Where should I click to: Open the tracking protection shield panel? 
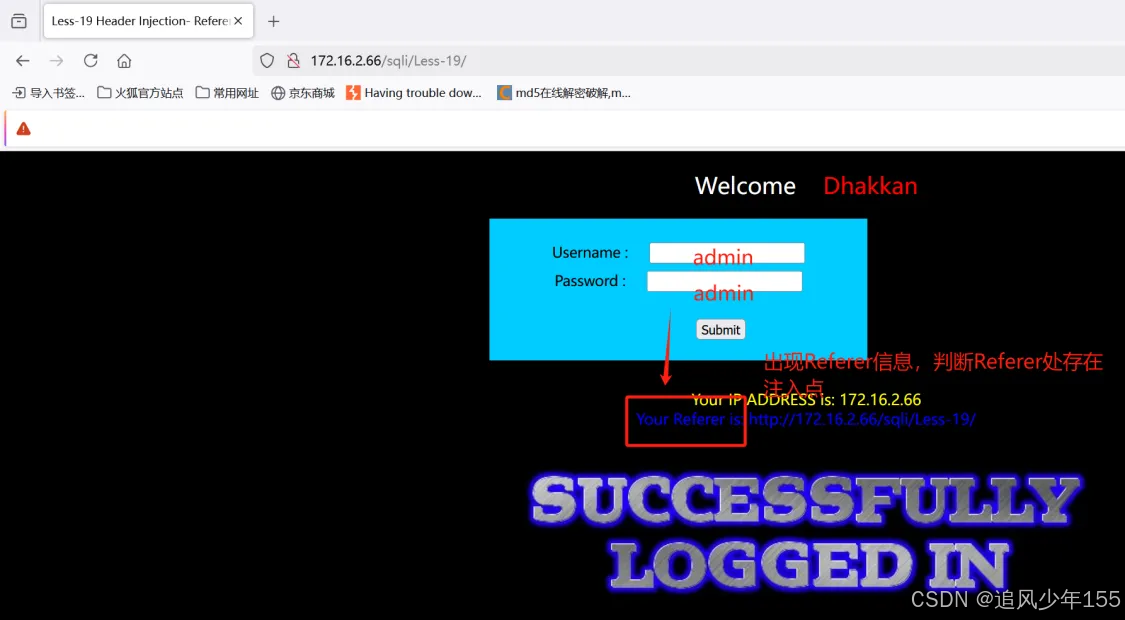[266, 60]
